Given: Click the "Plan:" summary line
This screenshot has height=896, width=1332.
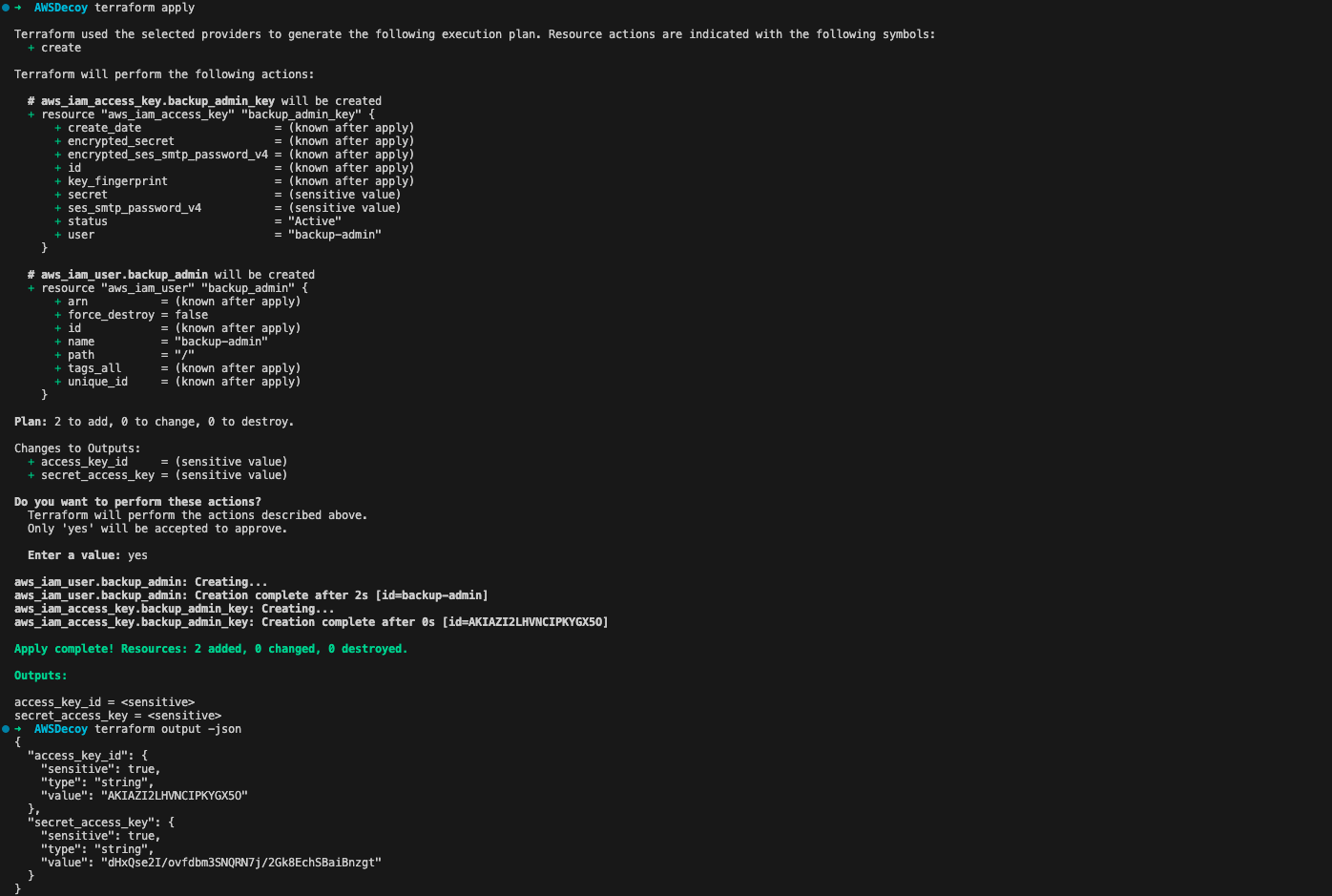Looking at the screenshot, I should click(154, 422).
